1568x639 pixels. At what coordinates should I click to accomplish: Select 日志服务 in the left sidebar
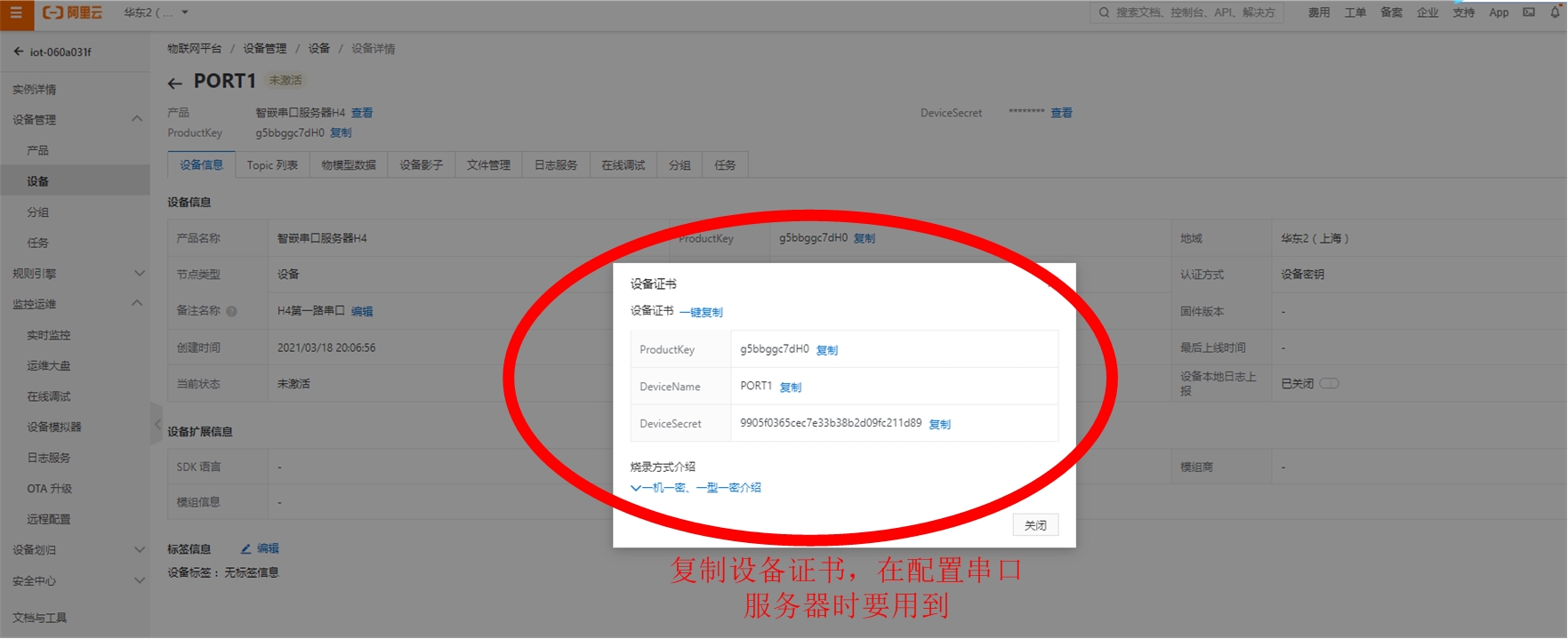(x=49, y=458)
